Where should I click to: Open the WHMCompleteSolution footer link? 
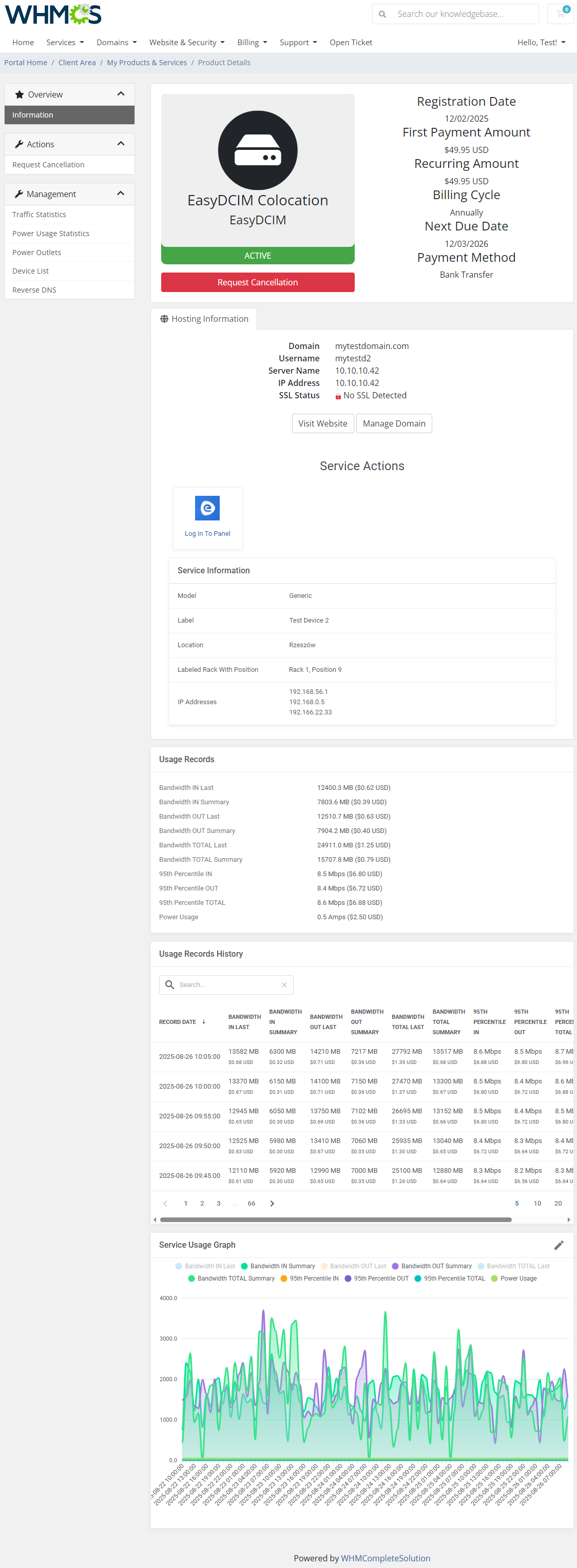point(386,1558)
